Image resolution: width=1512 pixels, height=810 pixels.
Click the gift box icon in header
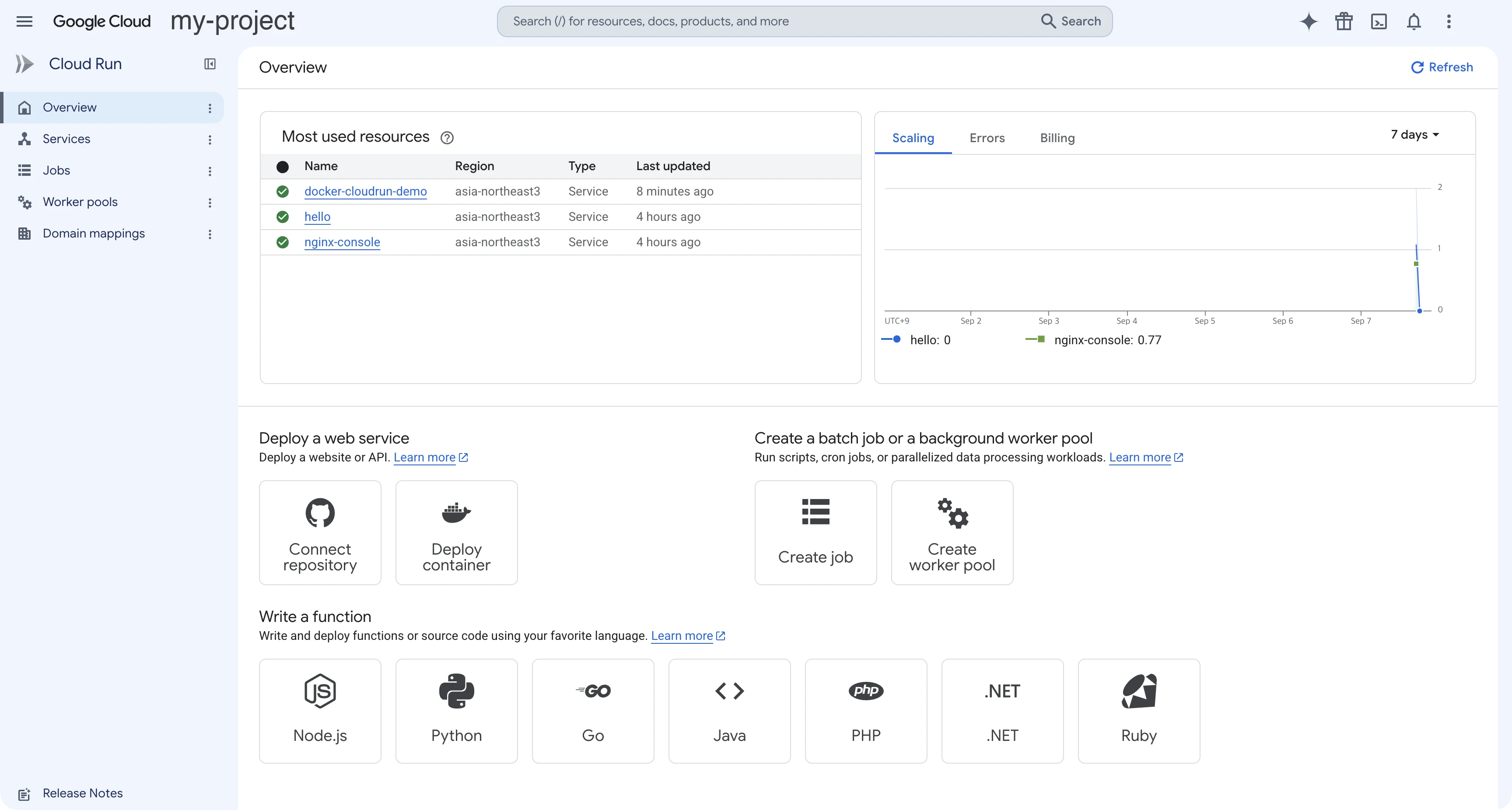1344,22
